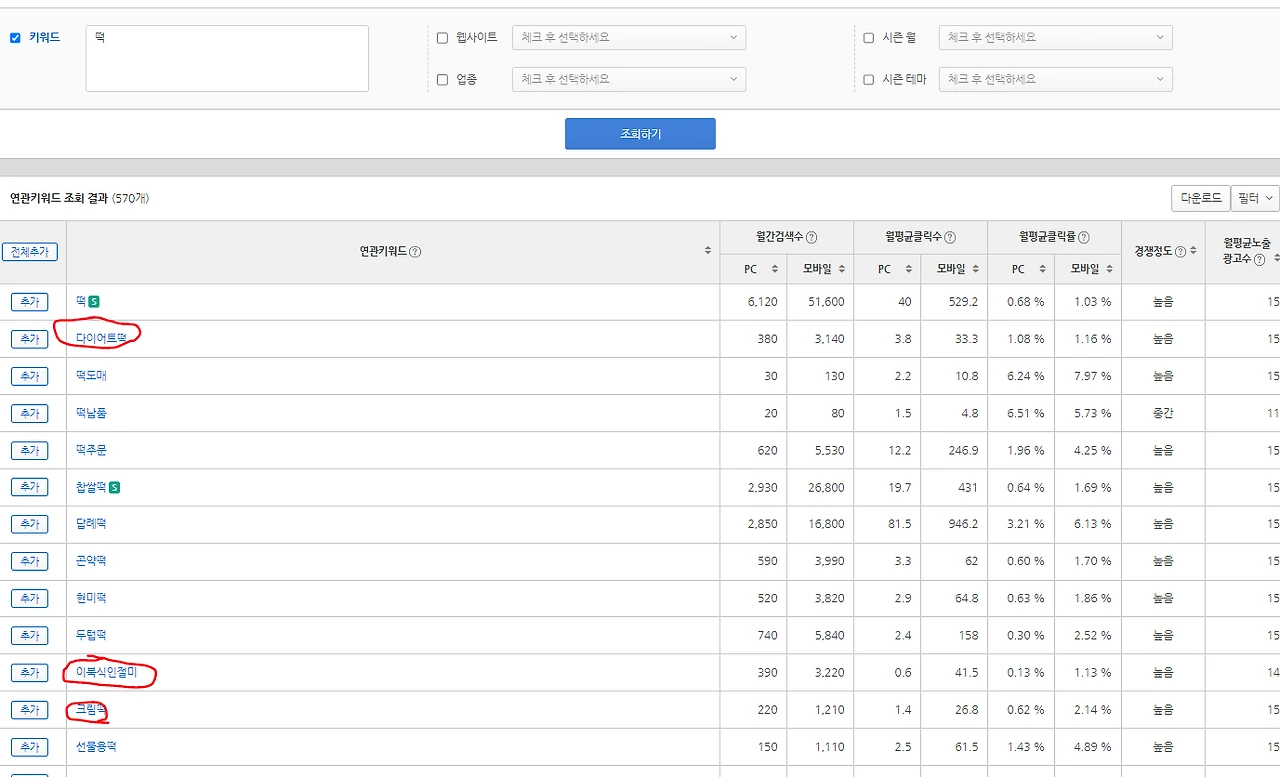The width and height of the screenshot is (1280, 777).
Task: Follow the 두텁떡 keyword link
Action: 91,635
